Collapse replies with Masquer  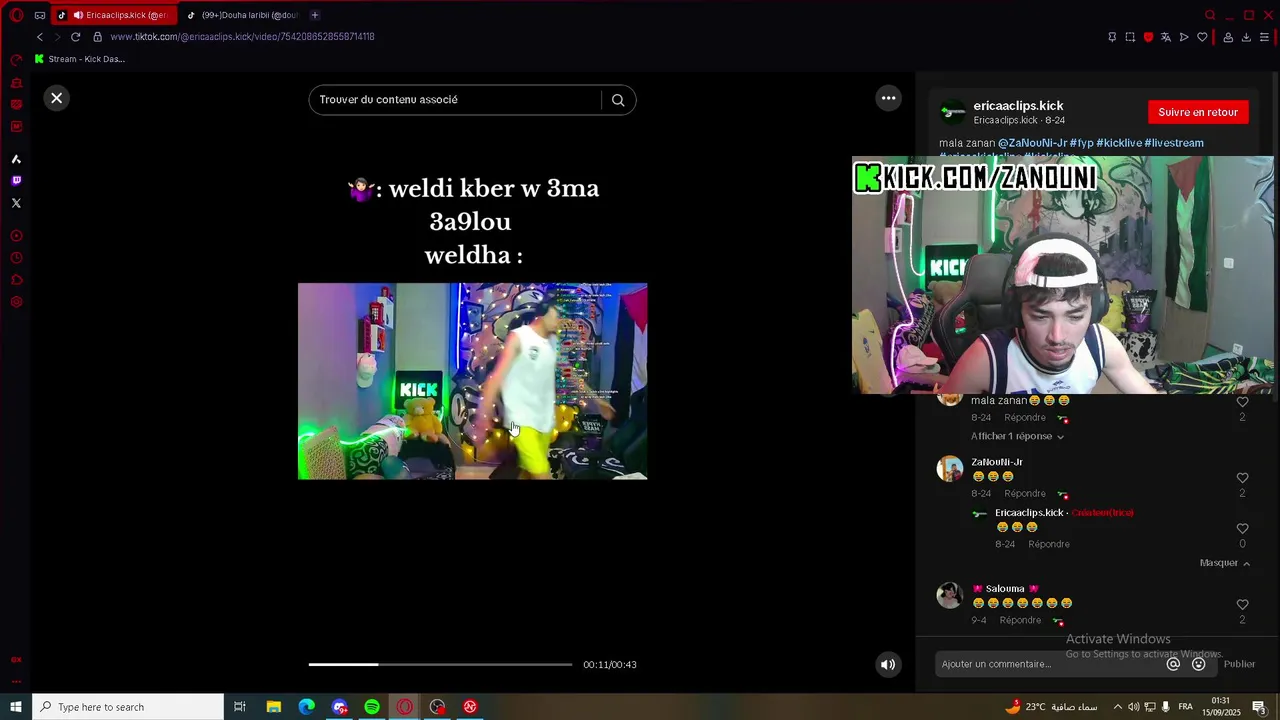click(x=1225, y=563)
